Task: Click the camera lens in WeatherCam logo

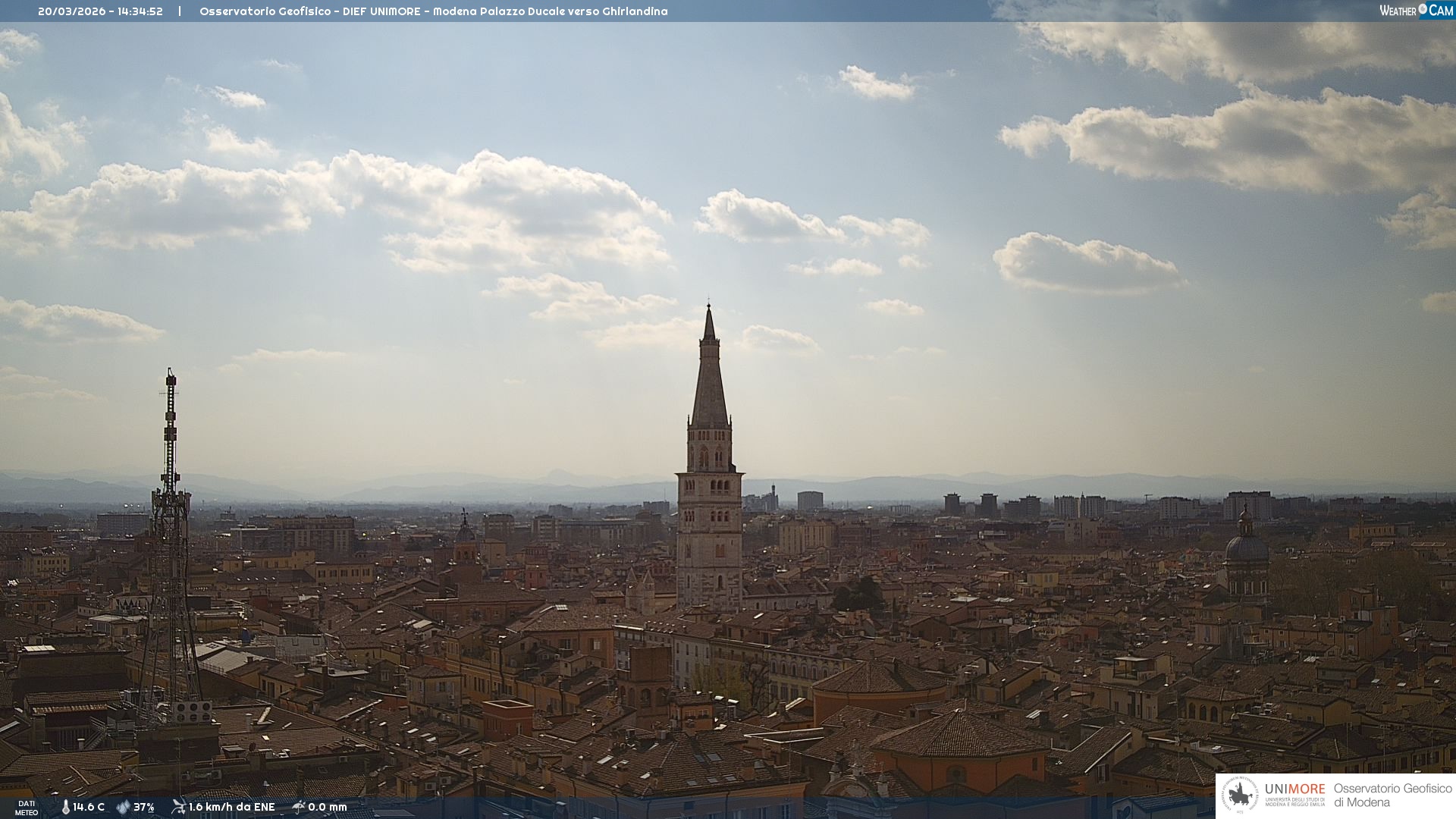Action: (x=1423, y=9)
